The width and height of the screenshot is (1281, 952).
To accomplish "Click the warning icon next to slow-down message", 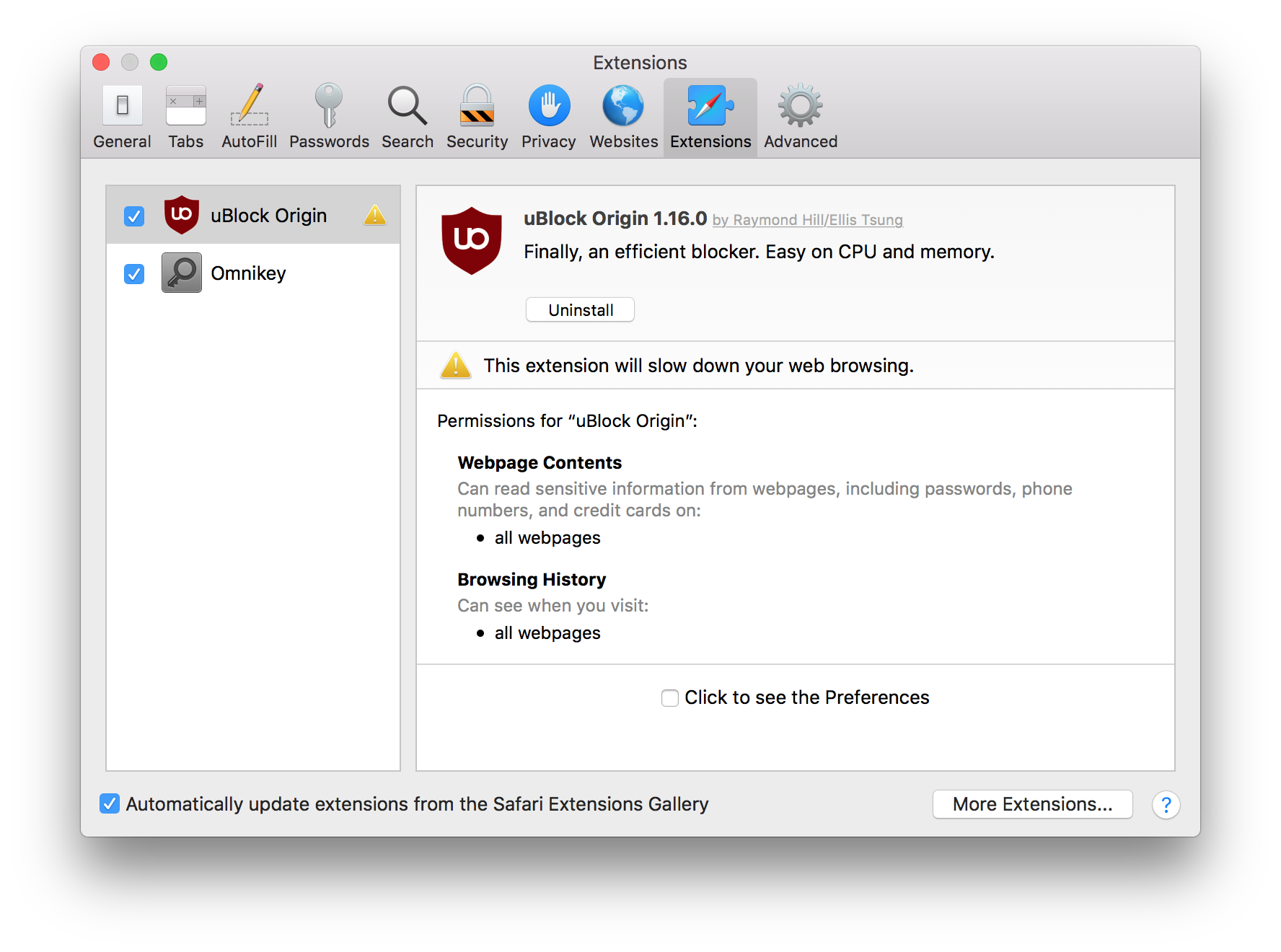I will click(x=456, y=365).
